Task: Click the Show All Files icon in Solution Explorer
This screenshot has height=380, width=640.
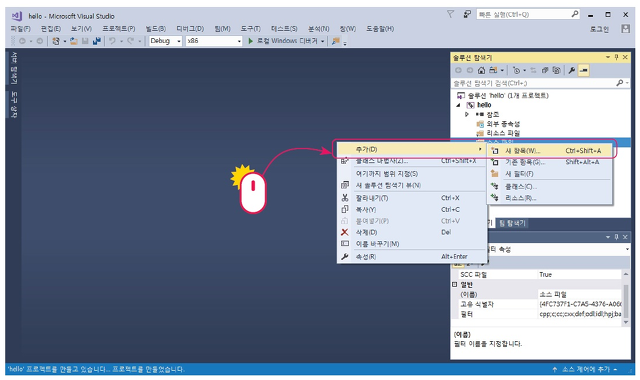Action: point(556,70)
